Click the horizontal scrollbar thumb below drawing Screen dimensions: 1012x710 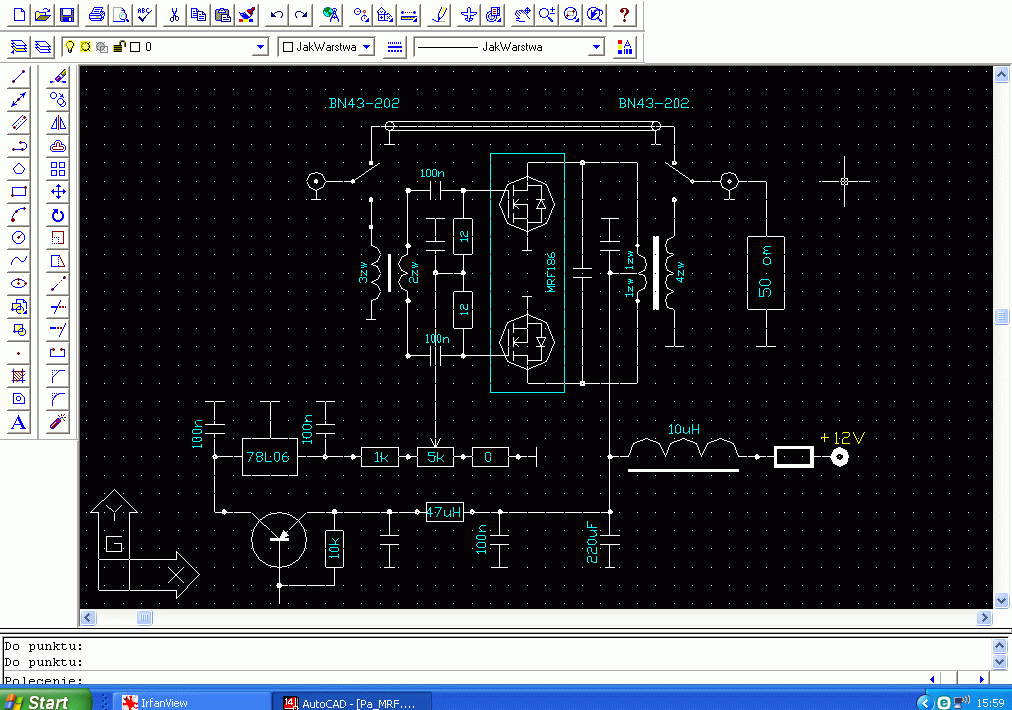click(x=145, y=618)
